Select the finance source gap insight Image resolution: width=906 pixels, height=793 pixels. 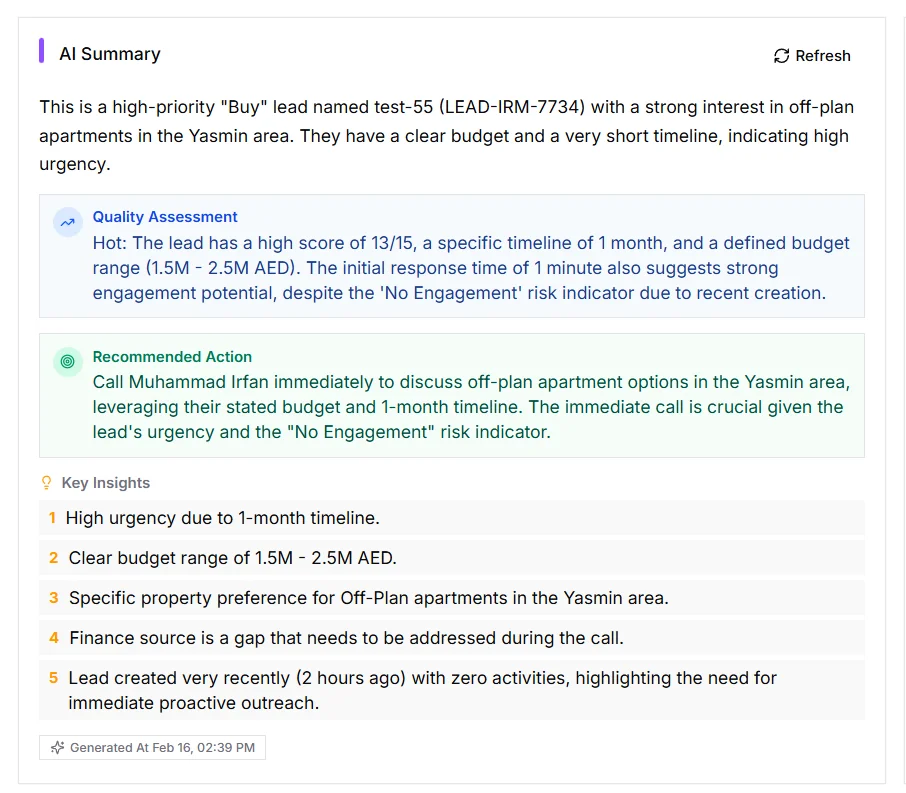346,638
